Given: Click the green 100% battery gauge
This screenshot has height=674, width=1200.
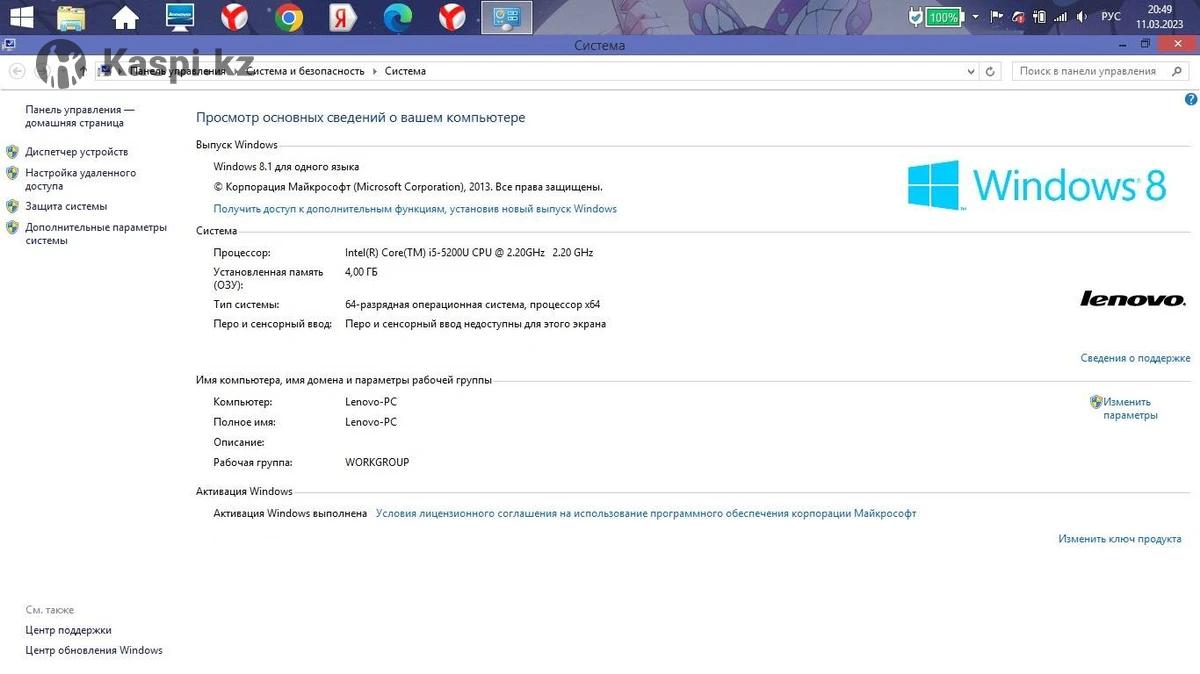Looking at the screenshot, I should click(944, 17).
